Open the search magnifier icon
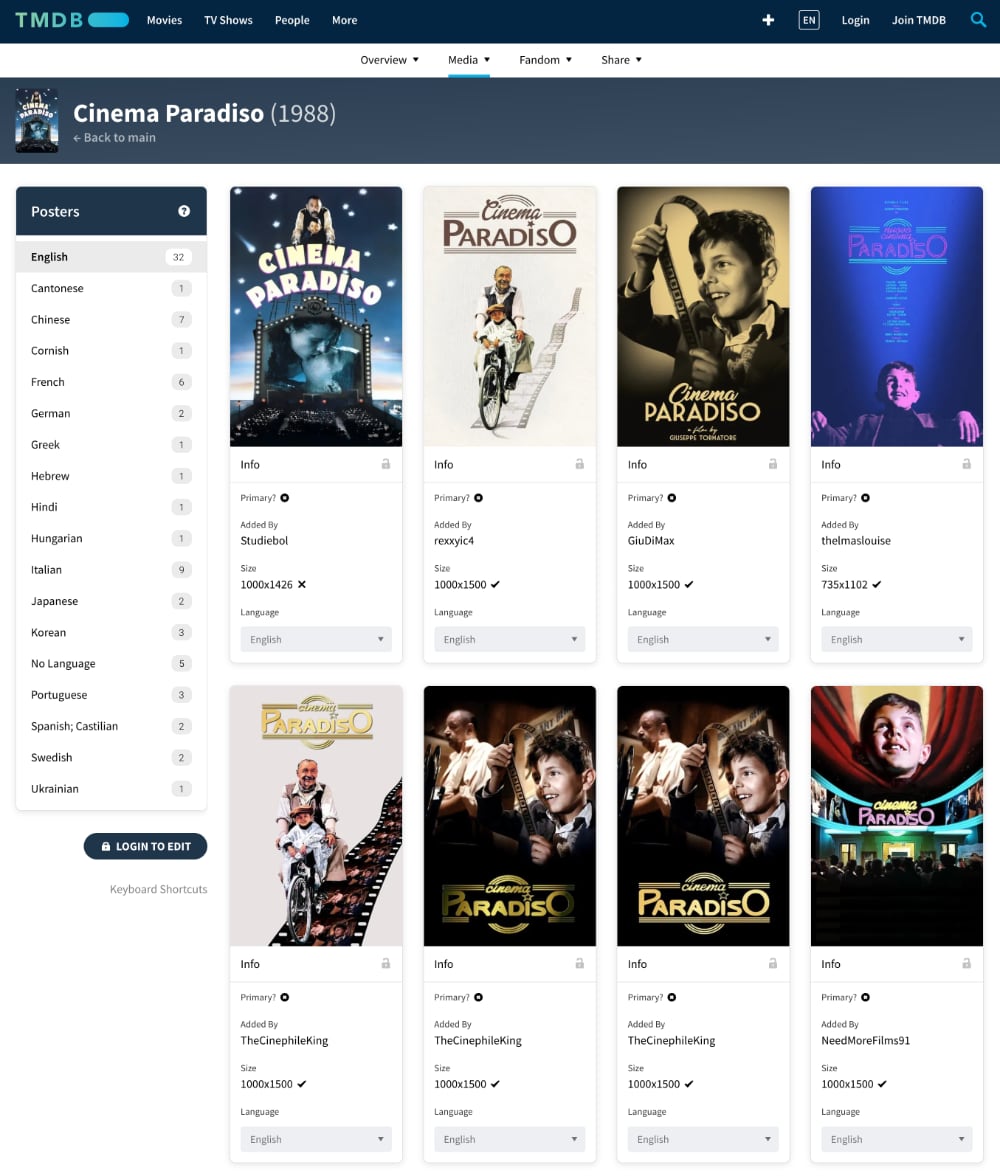Image resolution: width=1000 pixels, height=1176 pixels. [x=978, y=20]
